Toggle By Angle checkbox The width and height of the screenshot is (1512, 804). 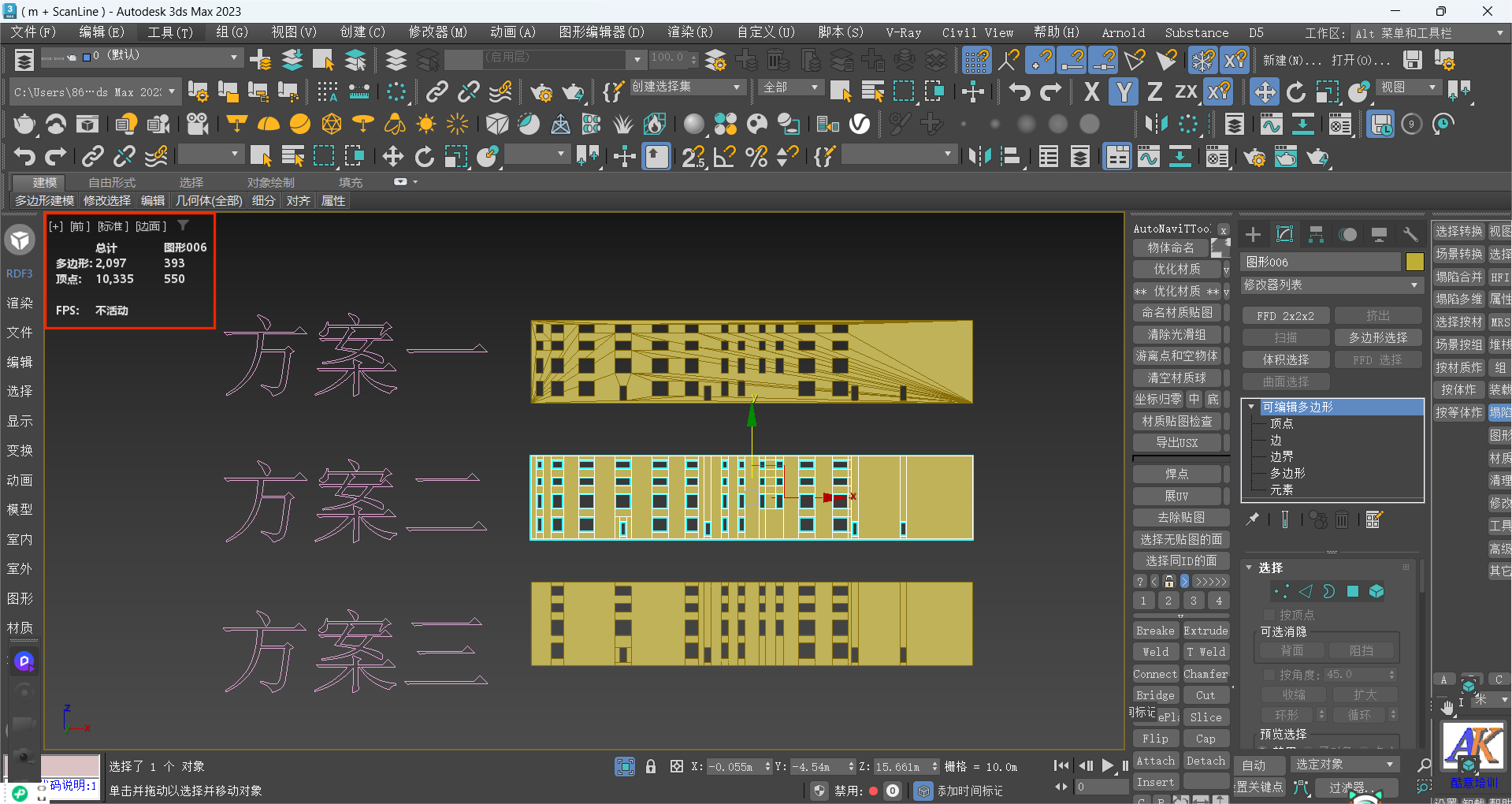(1269, 675)
